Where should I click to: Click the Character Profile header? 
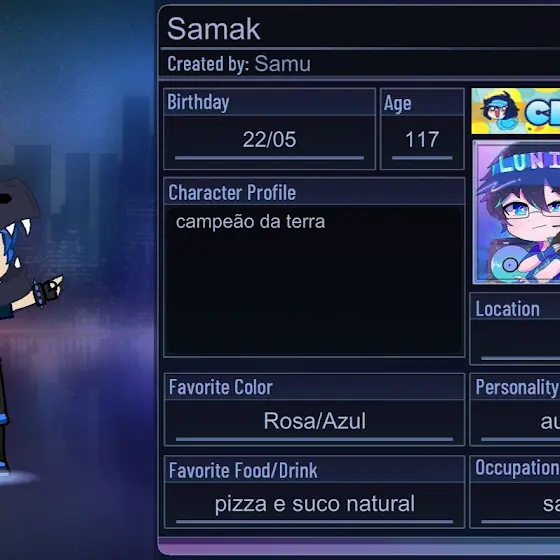tap(232, 193)
